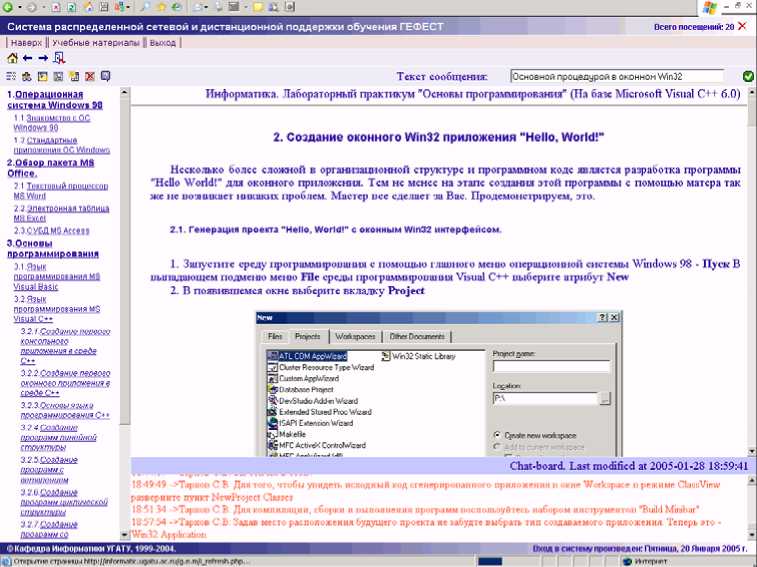Open link 3.2.5 Создание программ с ветвлением
This screenshot has height=567, width=757.
pyautogui.click(x=49, y=469)
